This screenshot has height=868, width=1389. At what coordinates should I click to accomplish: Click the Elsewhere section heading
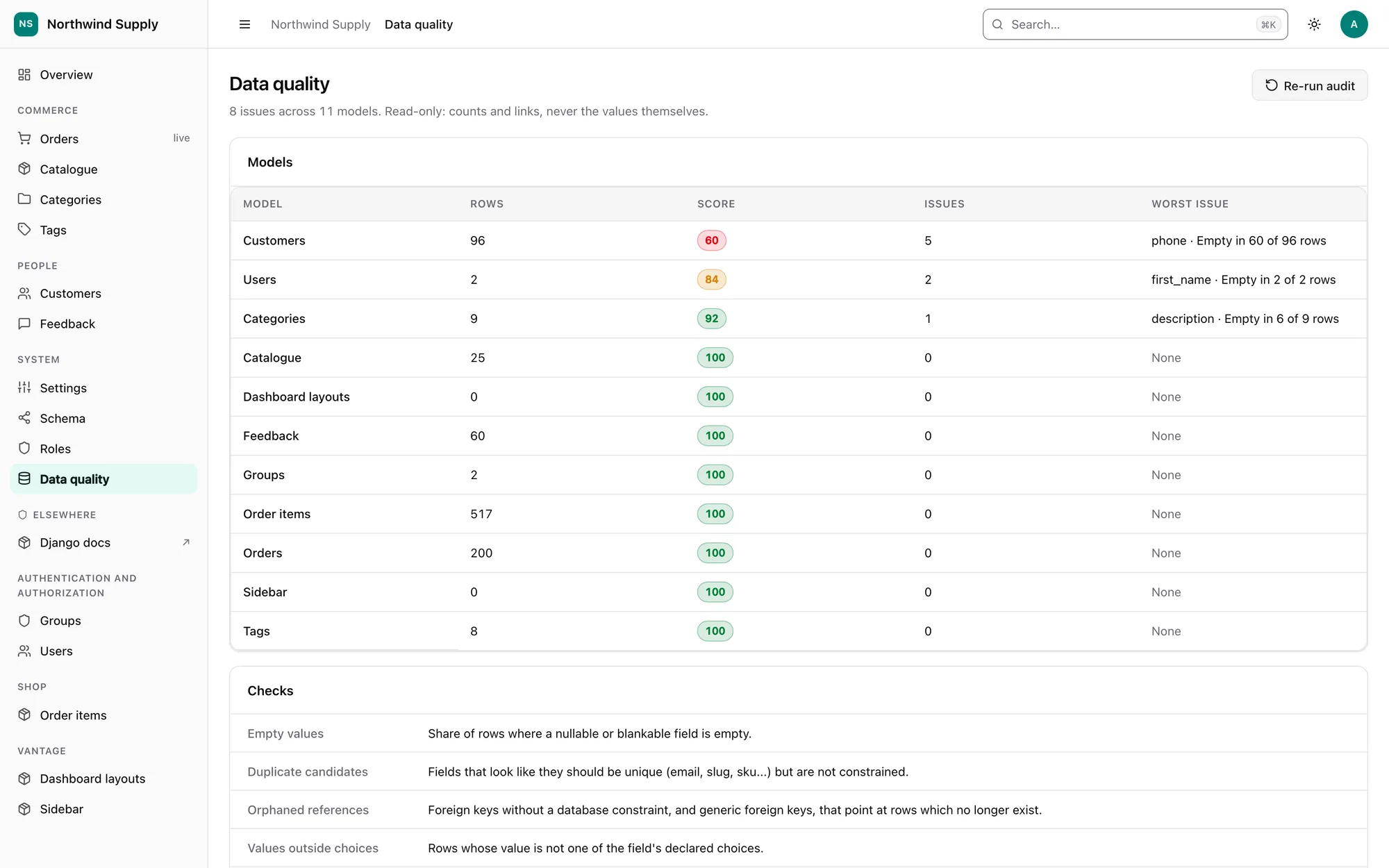65,515
